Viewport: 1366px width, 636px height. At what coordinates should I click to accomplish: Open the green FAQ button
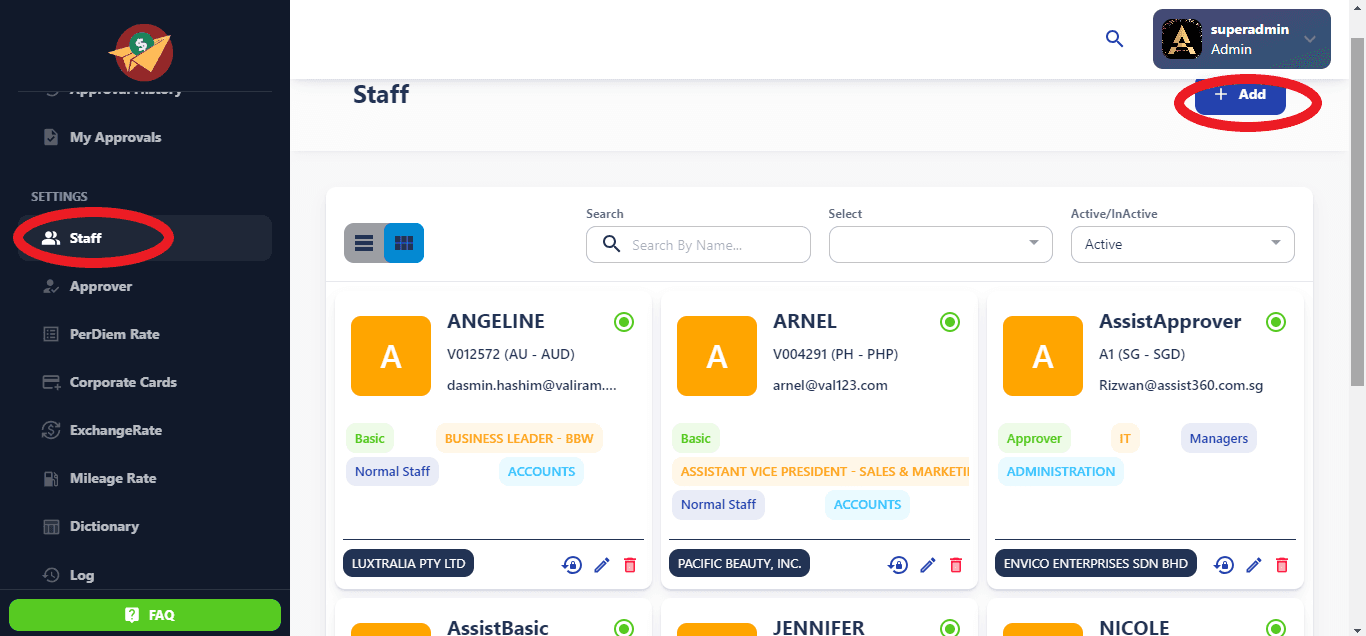point(145,615)
